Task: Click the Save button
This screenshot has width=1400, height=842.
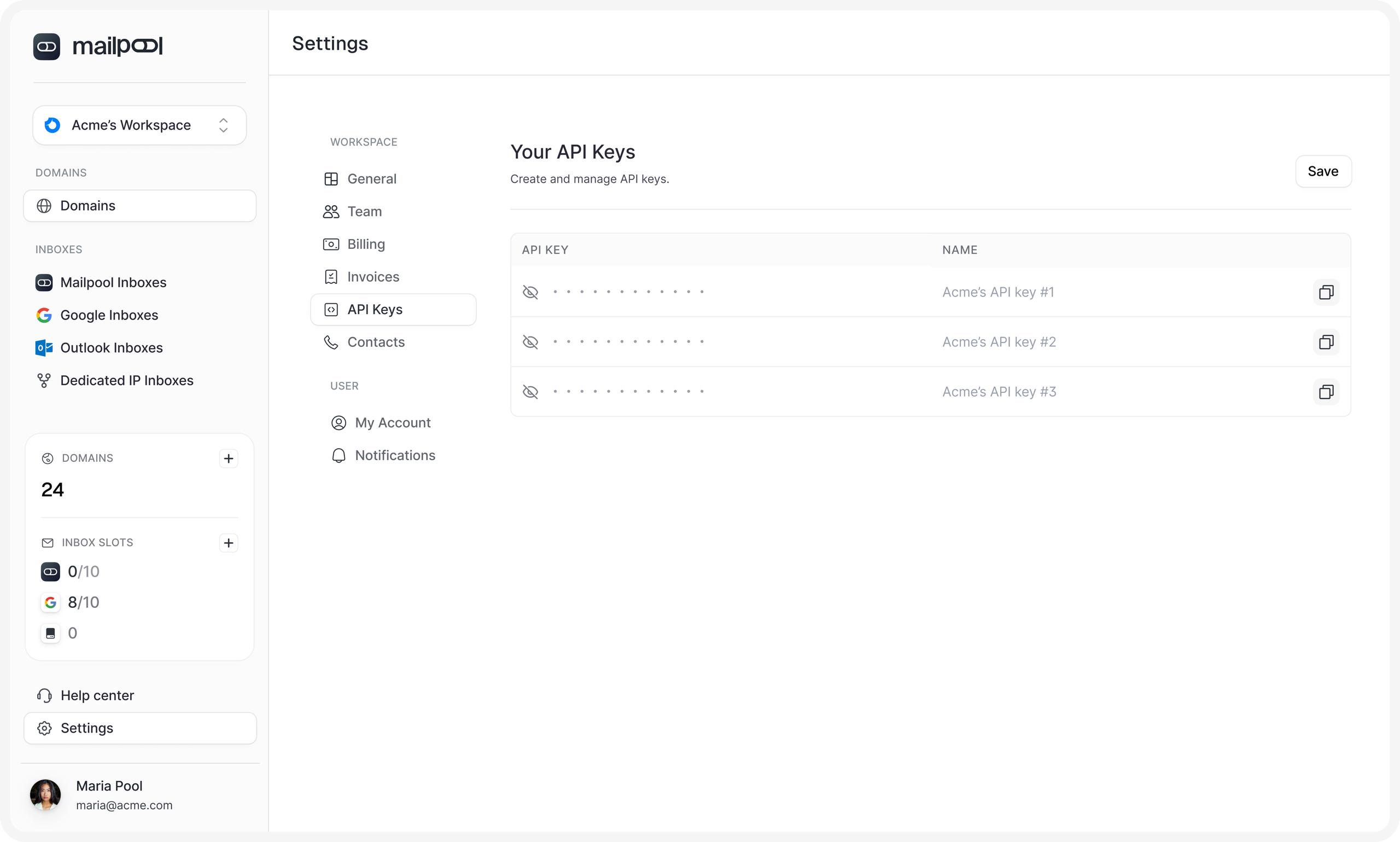Action: pos(1322,171)
